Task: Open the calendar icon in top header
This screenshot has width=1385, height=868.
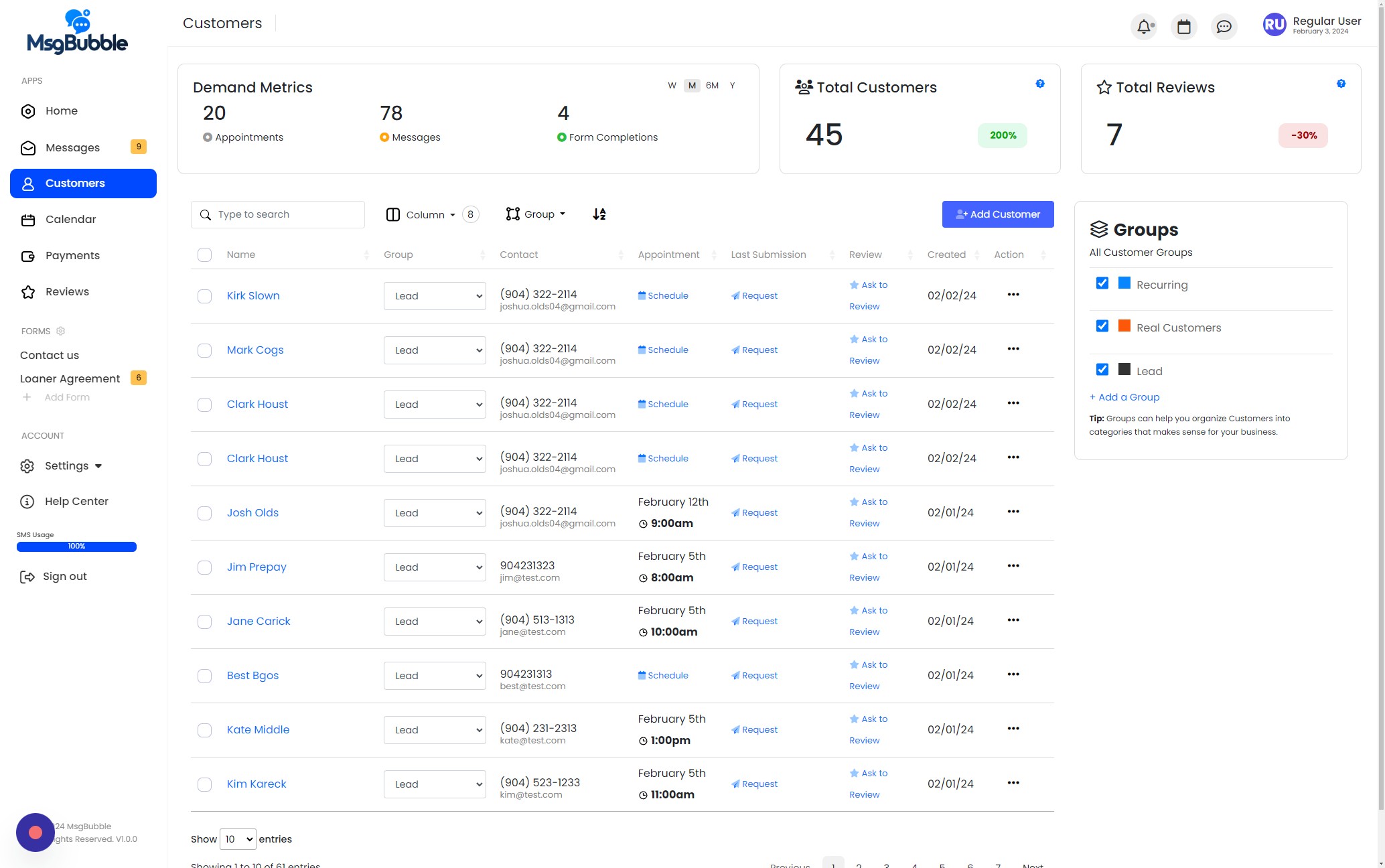Action: 1183,27
